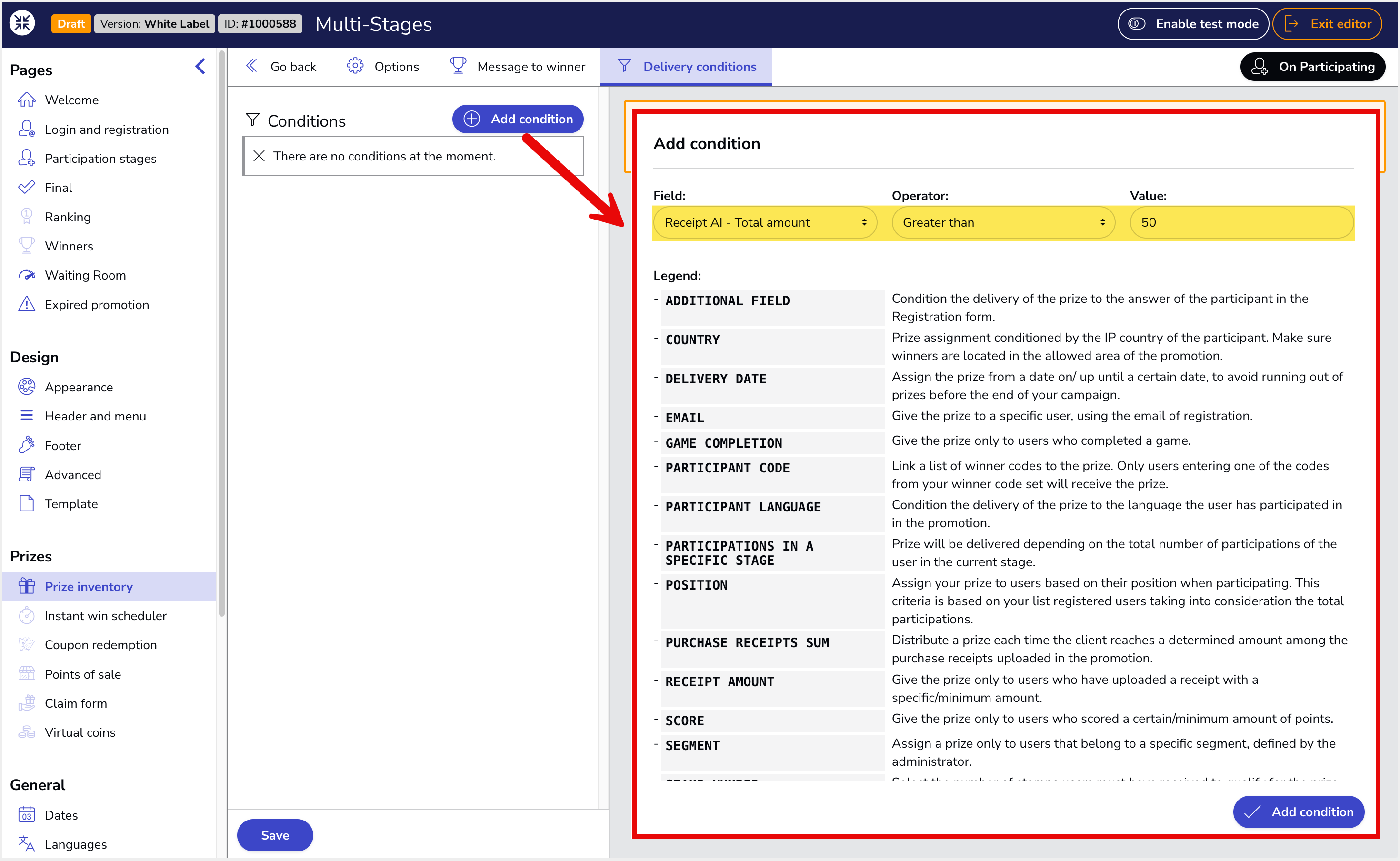
Task: Click the Winners trophy icon in the sidebar
Action: point(26,245)
